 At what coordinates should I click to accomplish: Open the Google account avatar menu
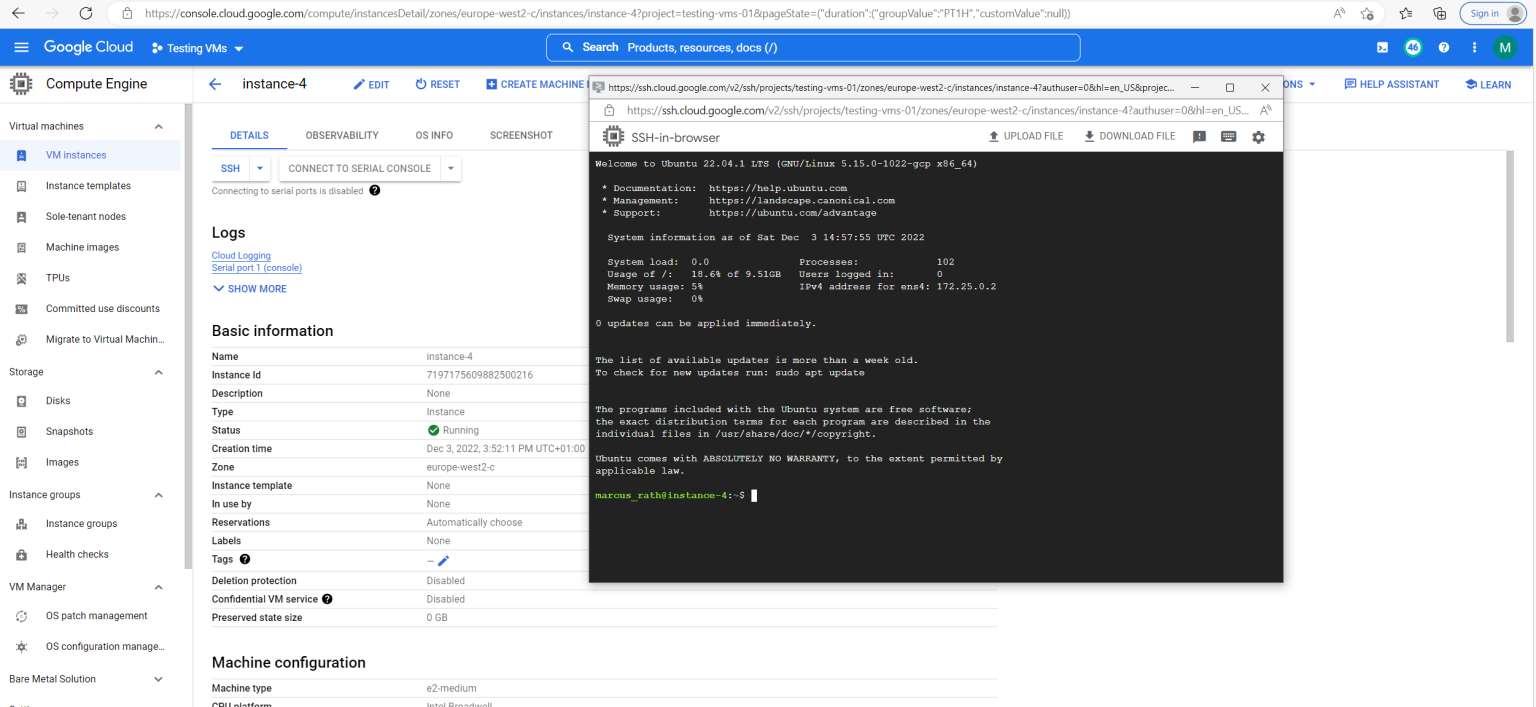coord(1505,47)
